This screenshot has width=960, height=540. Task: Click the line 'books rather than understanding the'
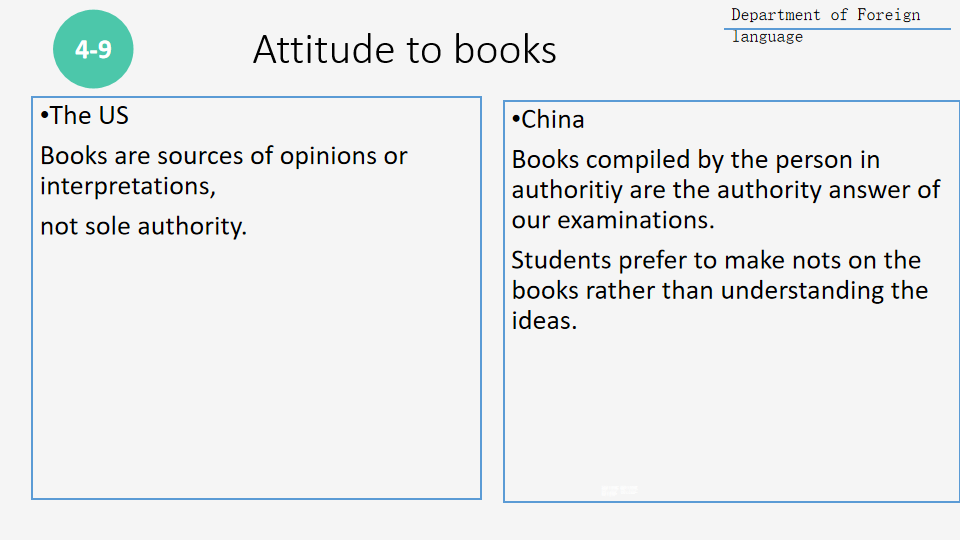(x=719, y=291)
